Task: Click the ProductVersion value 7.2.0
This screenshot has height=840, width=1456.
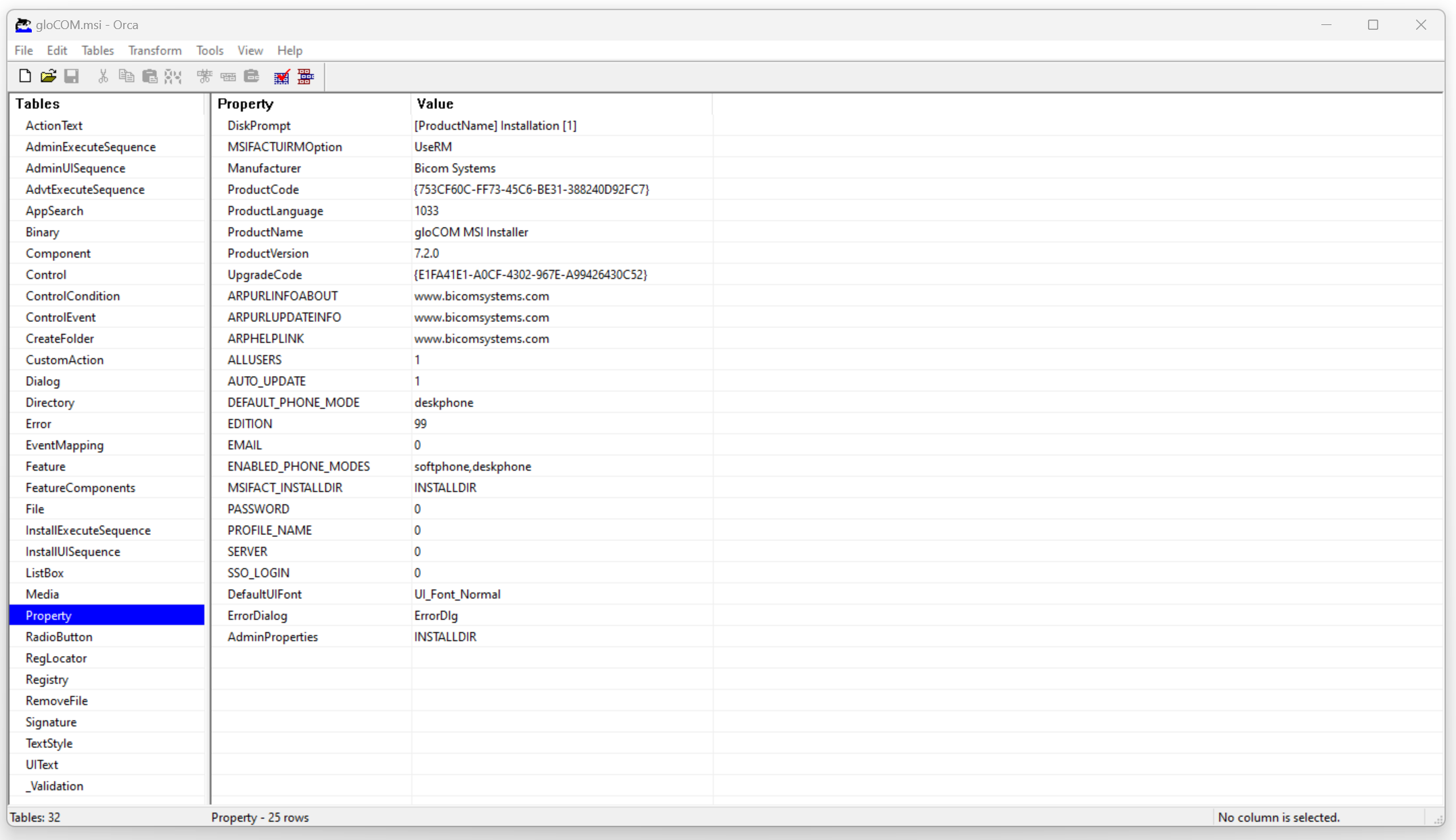Action: (x=426, y=253)
